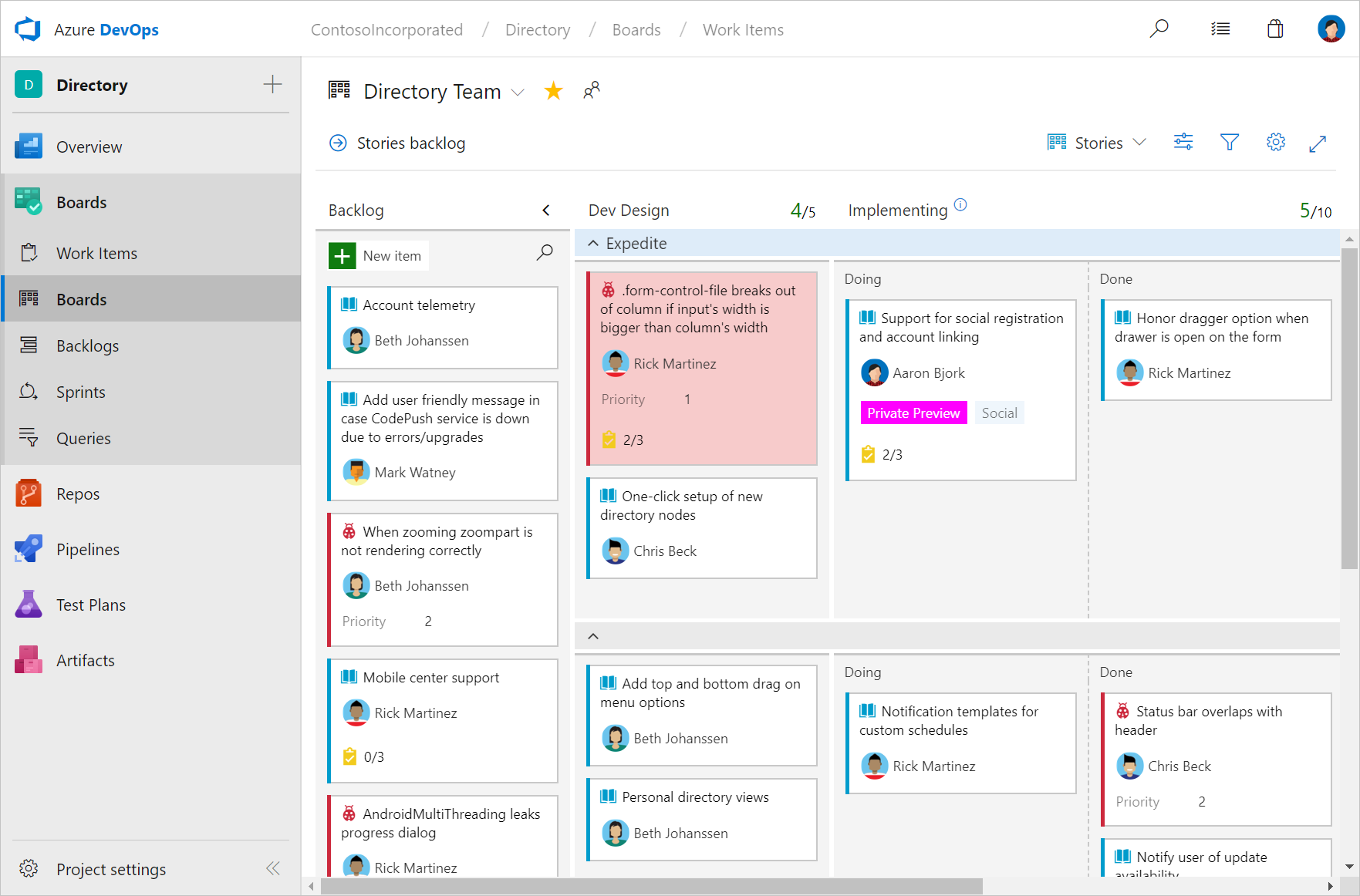The width and height of the screenshot is (1360, 896).
Task: Collapse the Backlog column
Action: [546, 211]
